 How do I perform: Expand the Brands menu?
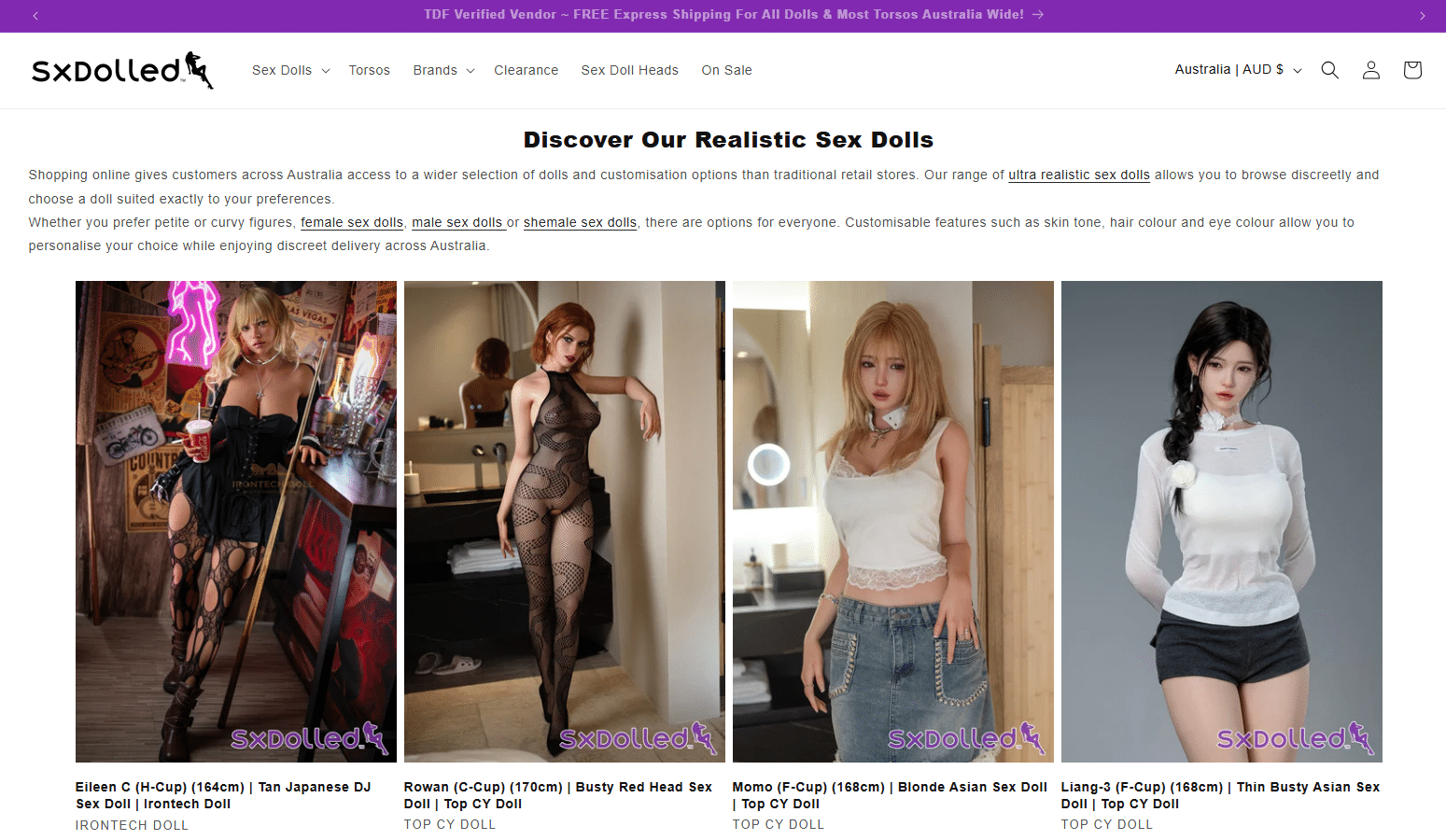click(x=444, y=70)
